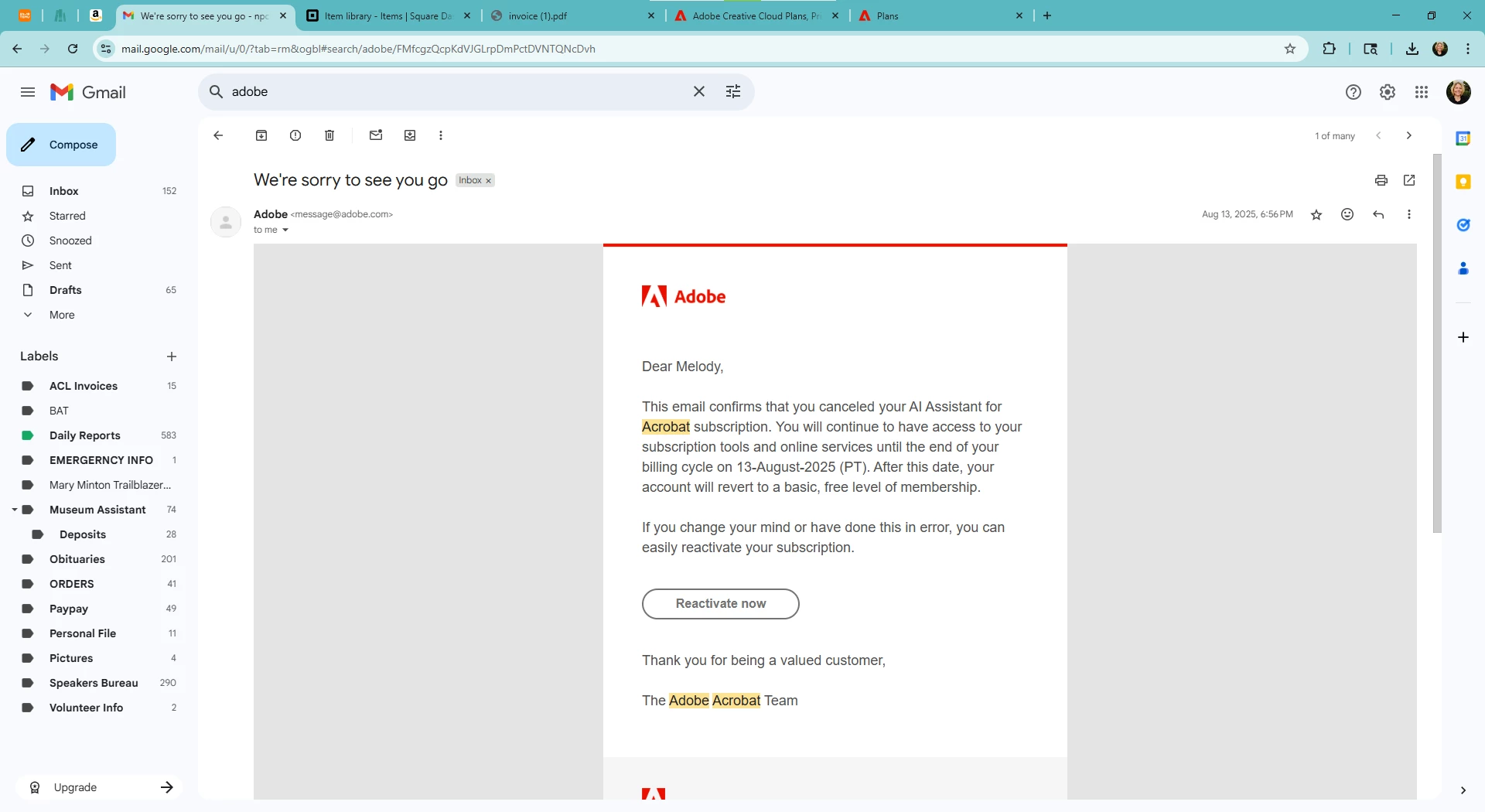Delete the email with trash icon
Viewport: 1485px width, 812px height.
click(x=329, y=135)
